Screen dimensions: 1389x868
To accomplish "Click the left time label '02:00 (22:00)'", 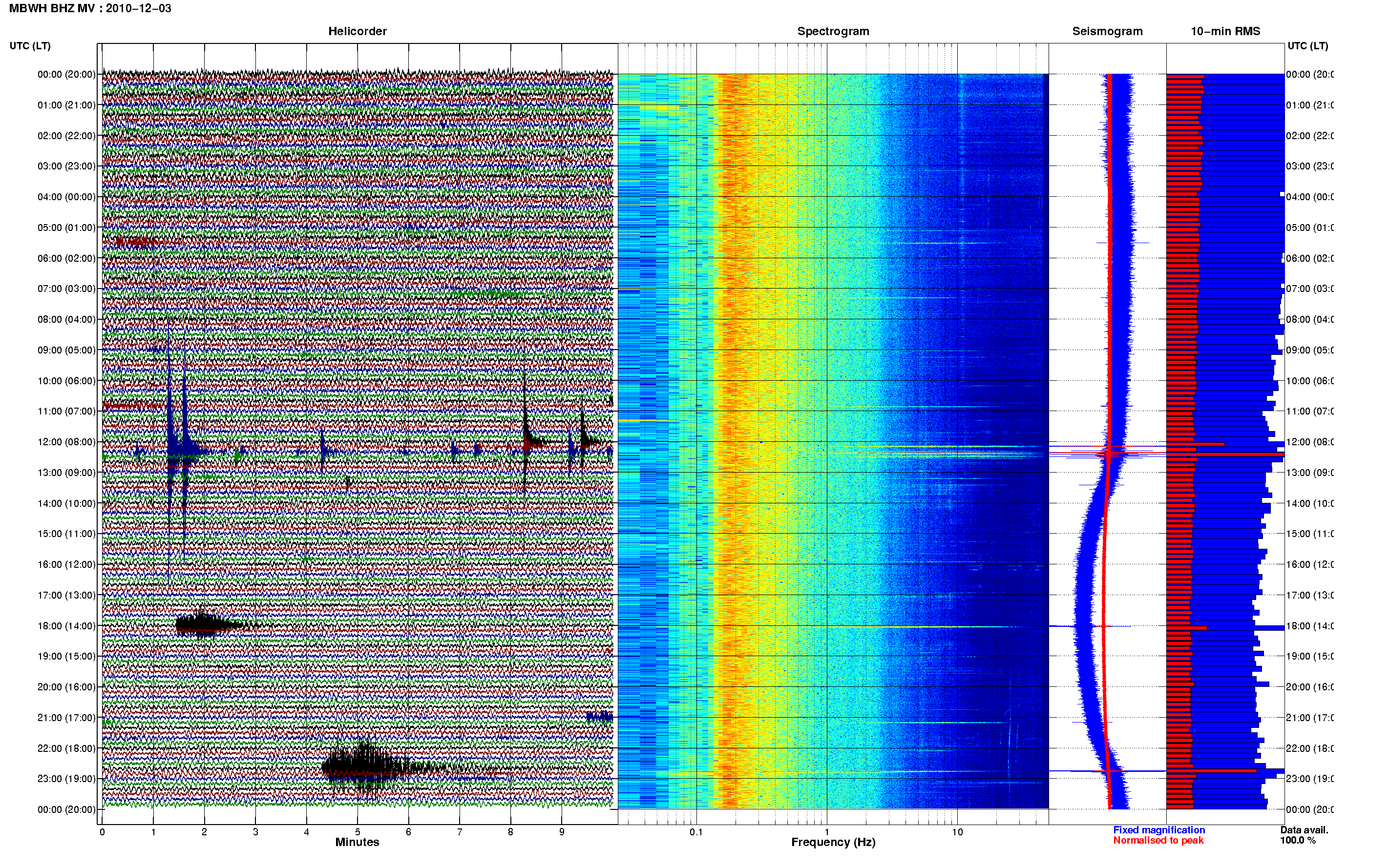I will 66,136.
